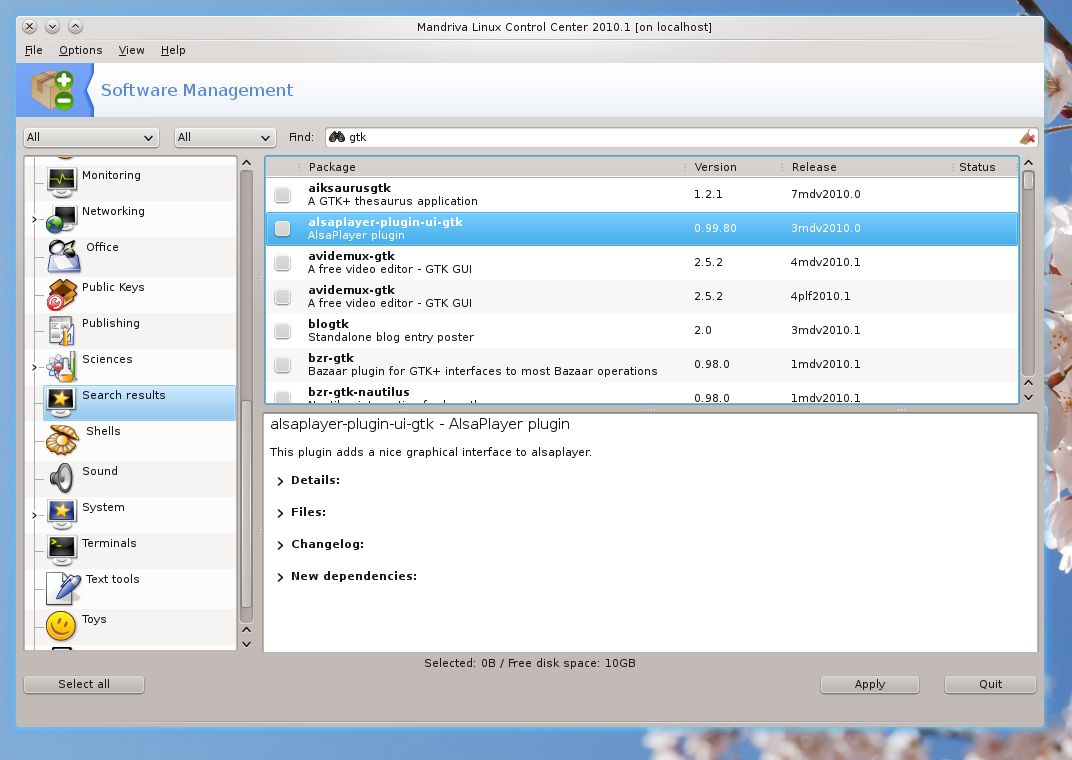Check the bzr-gtk package checkbox
1072x760 pixels.
(x=282, y=364)
